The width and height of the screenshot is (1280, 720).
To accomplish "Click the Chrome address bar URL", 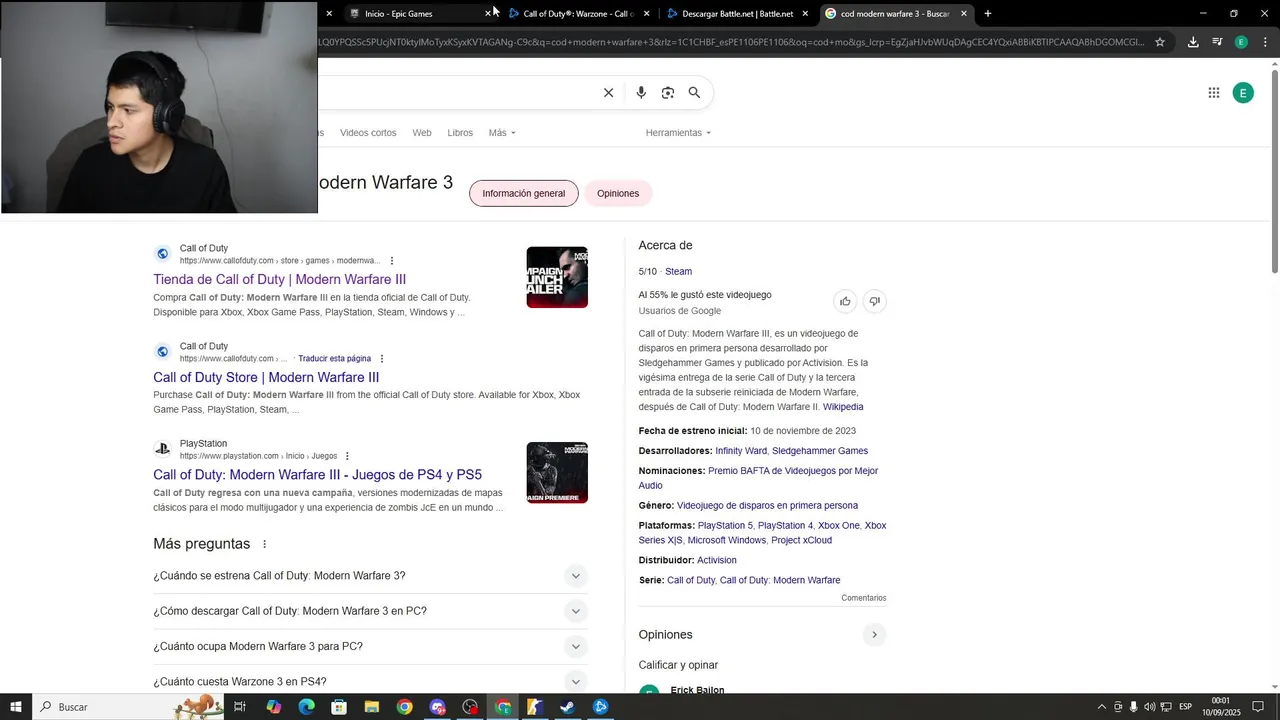I will [732, 42].
